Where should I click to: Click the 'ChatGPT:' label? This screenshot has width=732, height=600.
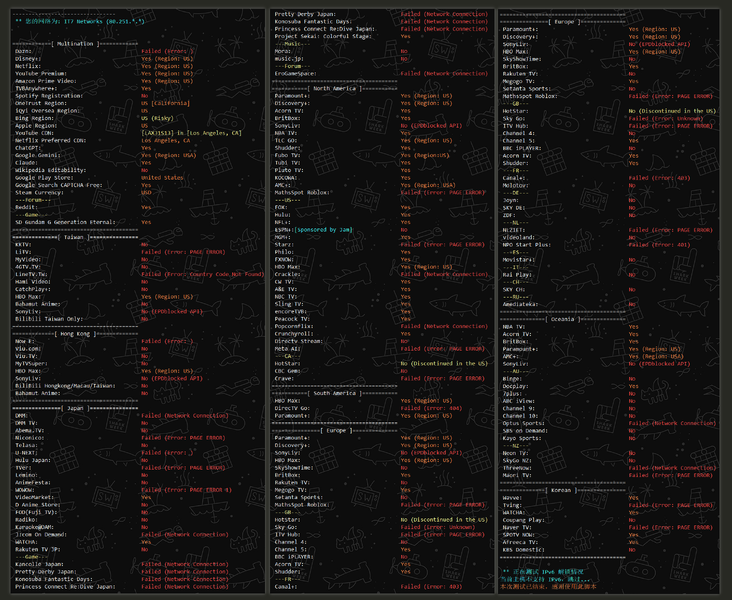[28, 148]
